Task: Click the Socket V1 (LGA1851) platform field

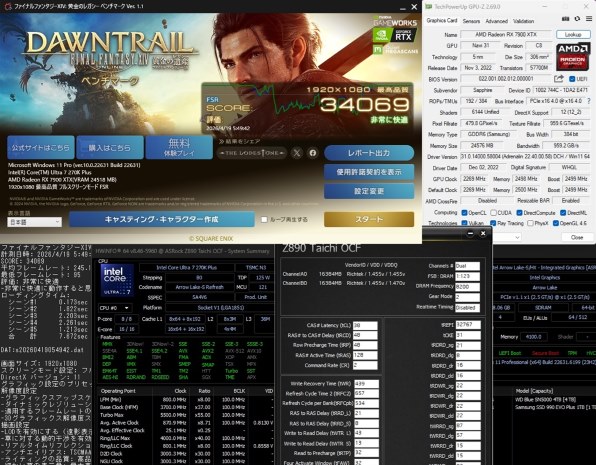Action: click(220, 307)
